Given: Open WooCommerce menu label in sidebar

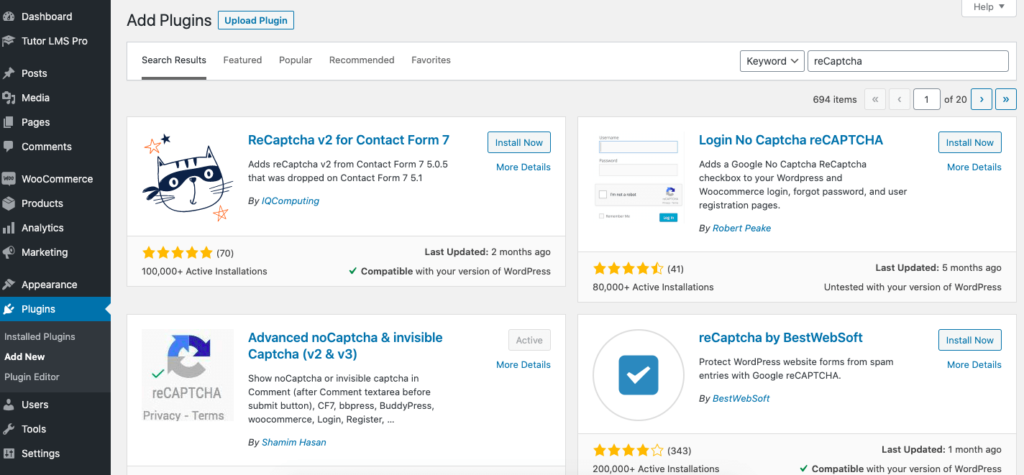Looking at the screenshot, I should click(x=57, y=179).
